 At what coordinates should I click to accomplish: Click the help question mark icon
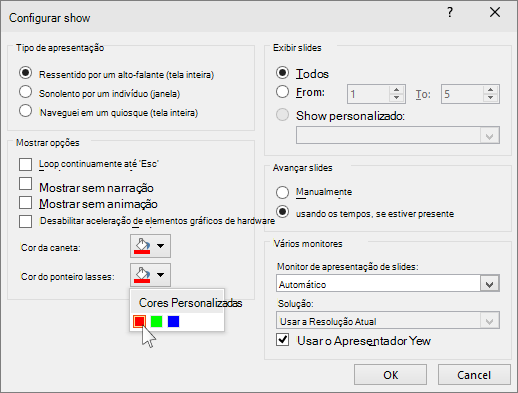click(x=450, y=13)
